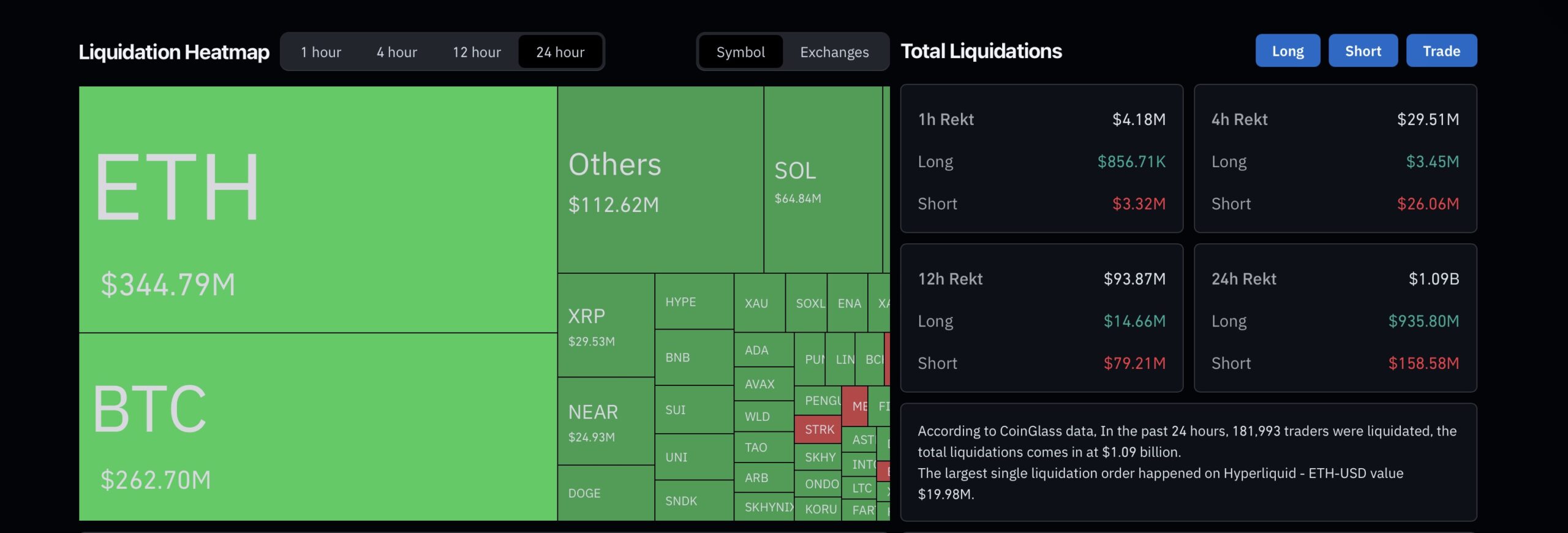1568x533 pixels.
Task: Open the Others tile showing $112.62M
Action: (661, 180)
